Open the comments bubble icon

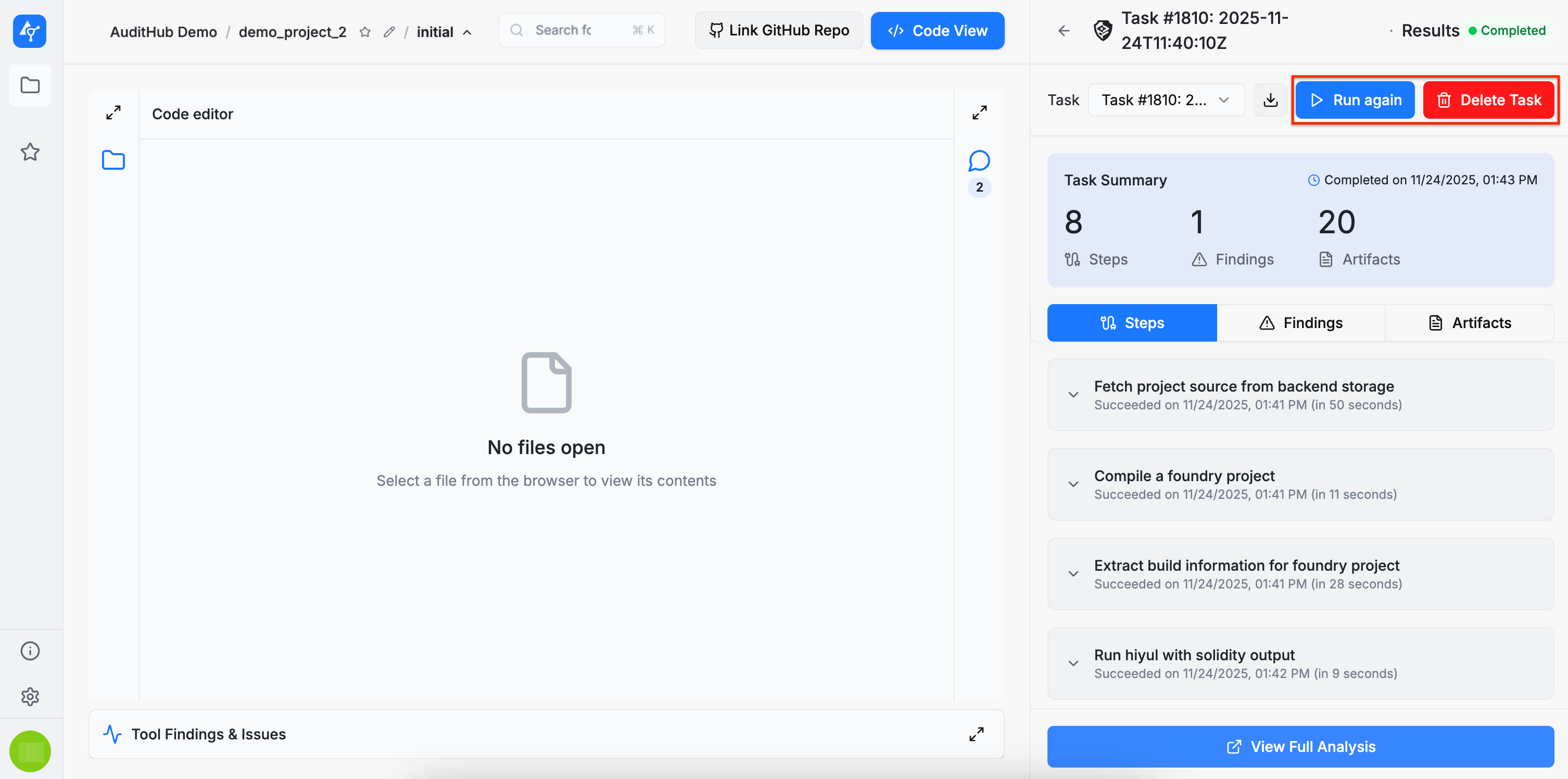click(x=979, y=161)
